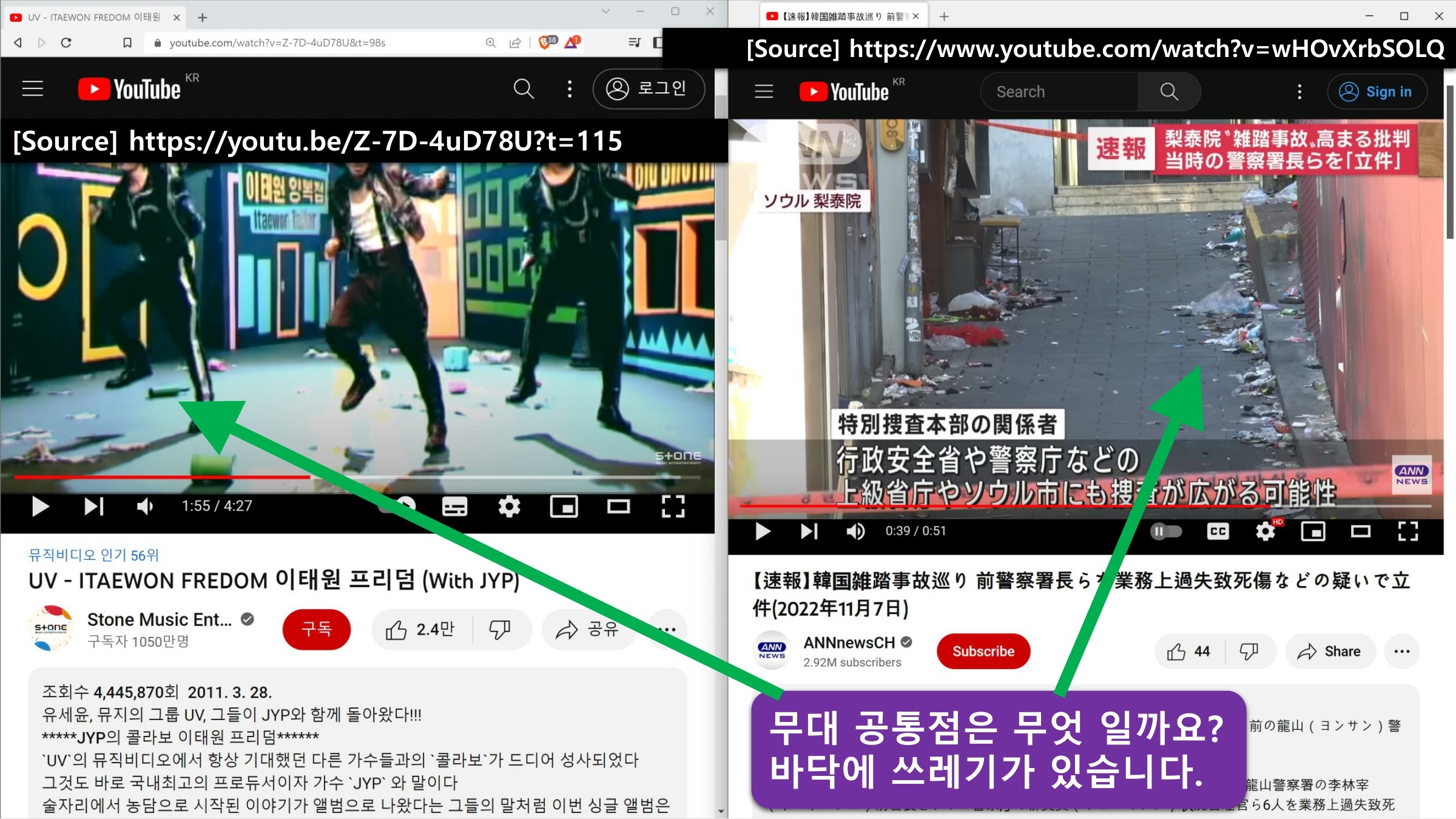Open three-dot settings menu beside Sign in
The image size is (1456, 819).
1299,92
